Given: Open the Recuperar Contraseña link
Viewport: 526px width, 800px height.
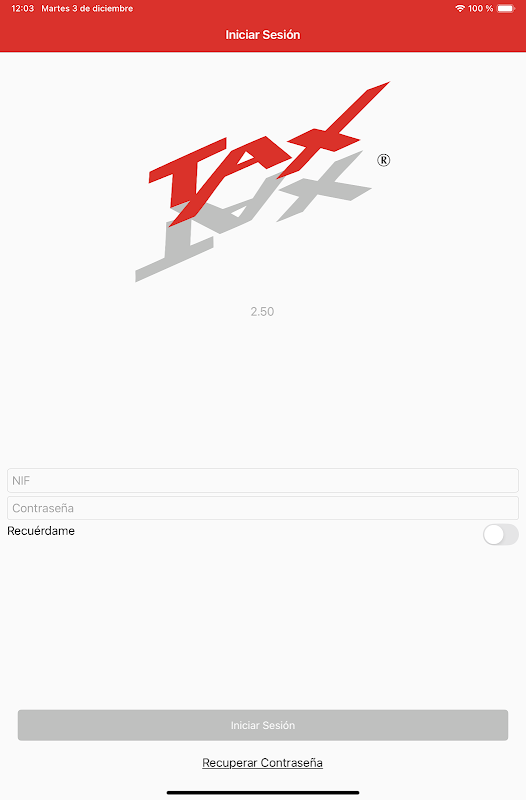Looking at the screenshot, I should pos(262,763).
